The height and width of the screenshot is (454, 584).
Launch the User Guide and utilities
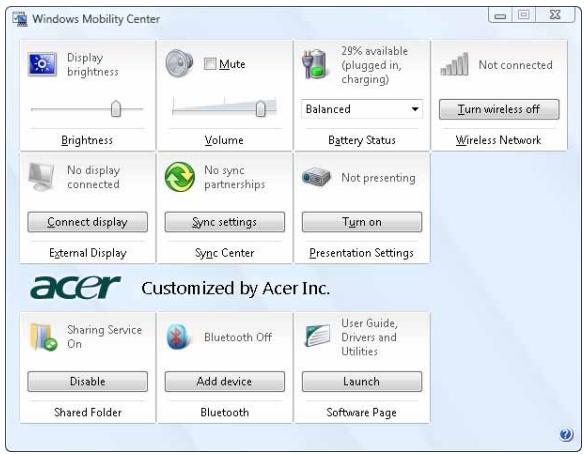(362, 381)
